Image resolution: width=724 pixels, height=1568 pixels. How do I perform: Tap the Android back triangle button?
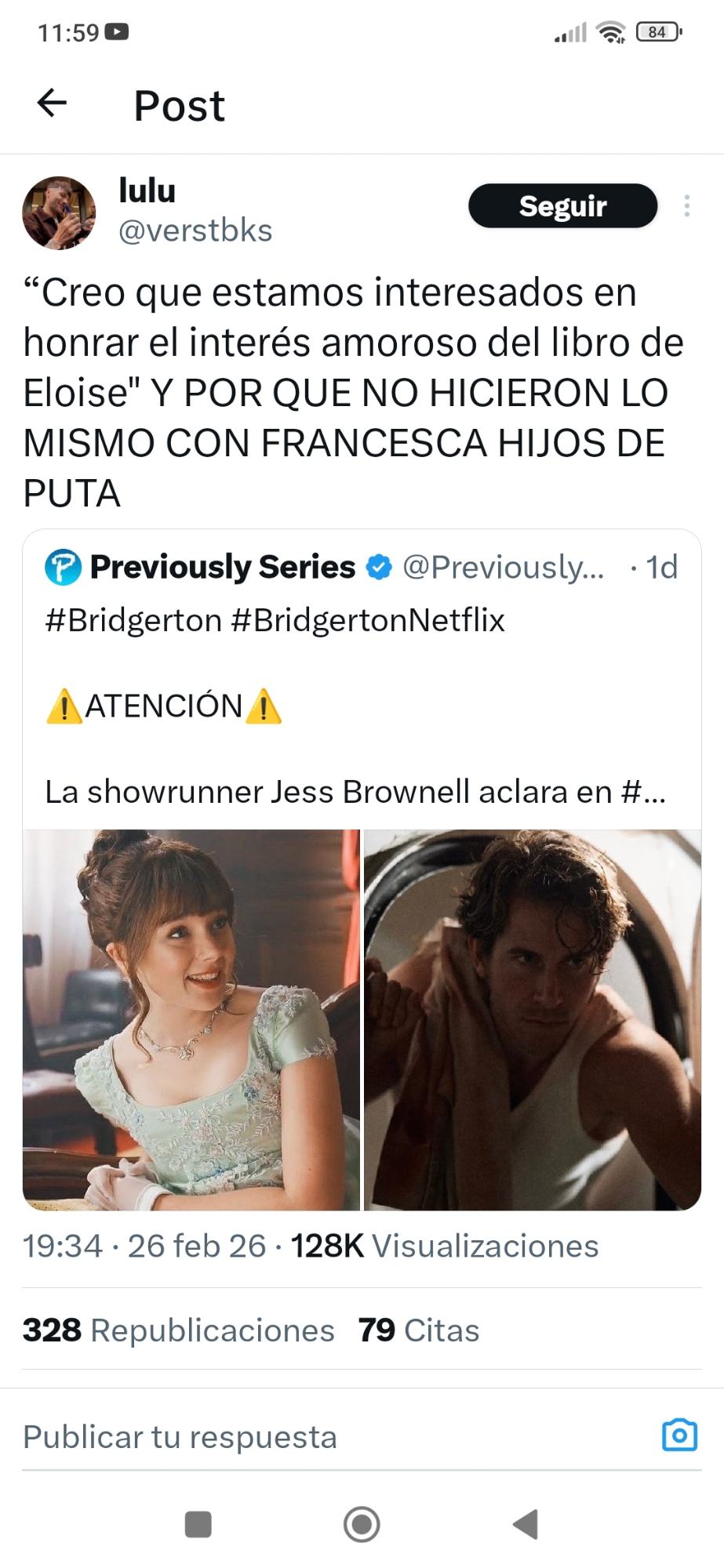click(525, 1524)
